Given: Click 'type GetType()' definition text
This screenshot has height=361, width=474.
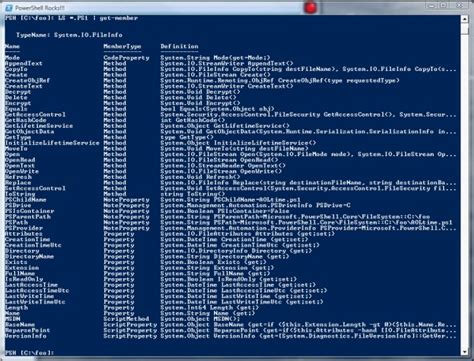Looking at the screenshot, I should (x=187, y=137).
